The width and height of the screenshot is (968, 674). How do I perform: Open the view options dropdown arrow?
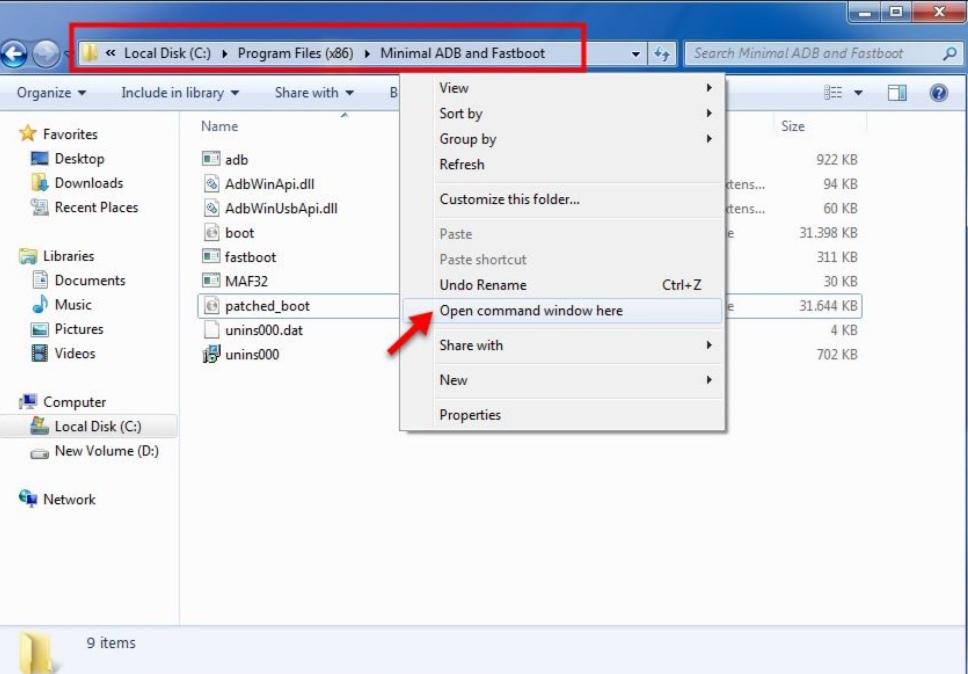coord(858,93)
